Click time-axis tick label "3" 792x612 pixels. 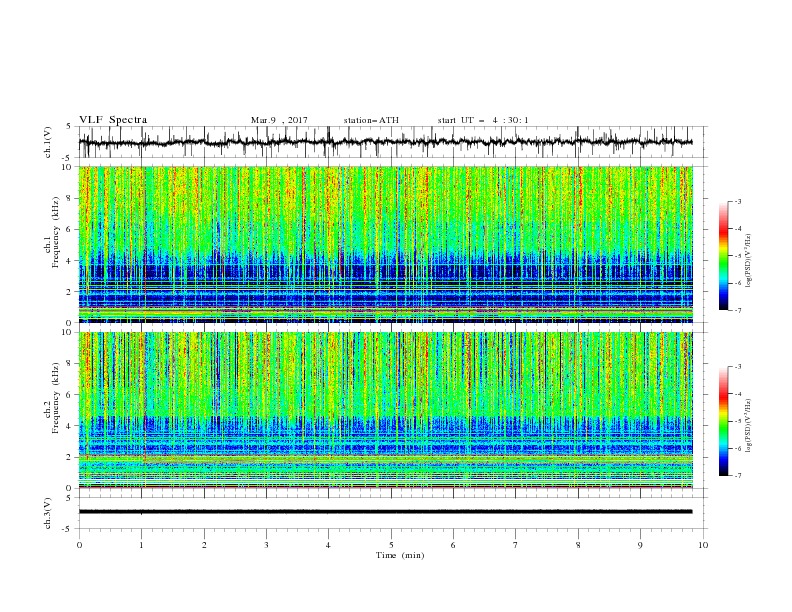pyautogui.click(x=267, y=545)
